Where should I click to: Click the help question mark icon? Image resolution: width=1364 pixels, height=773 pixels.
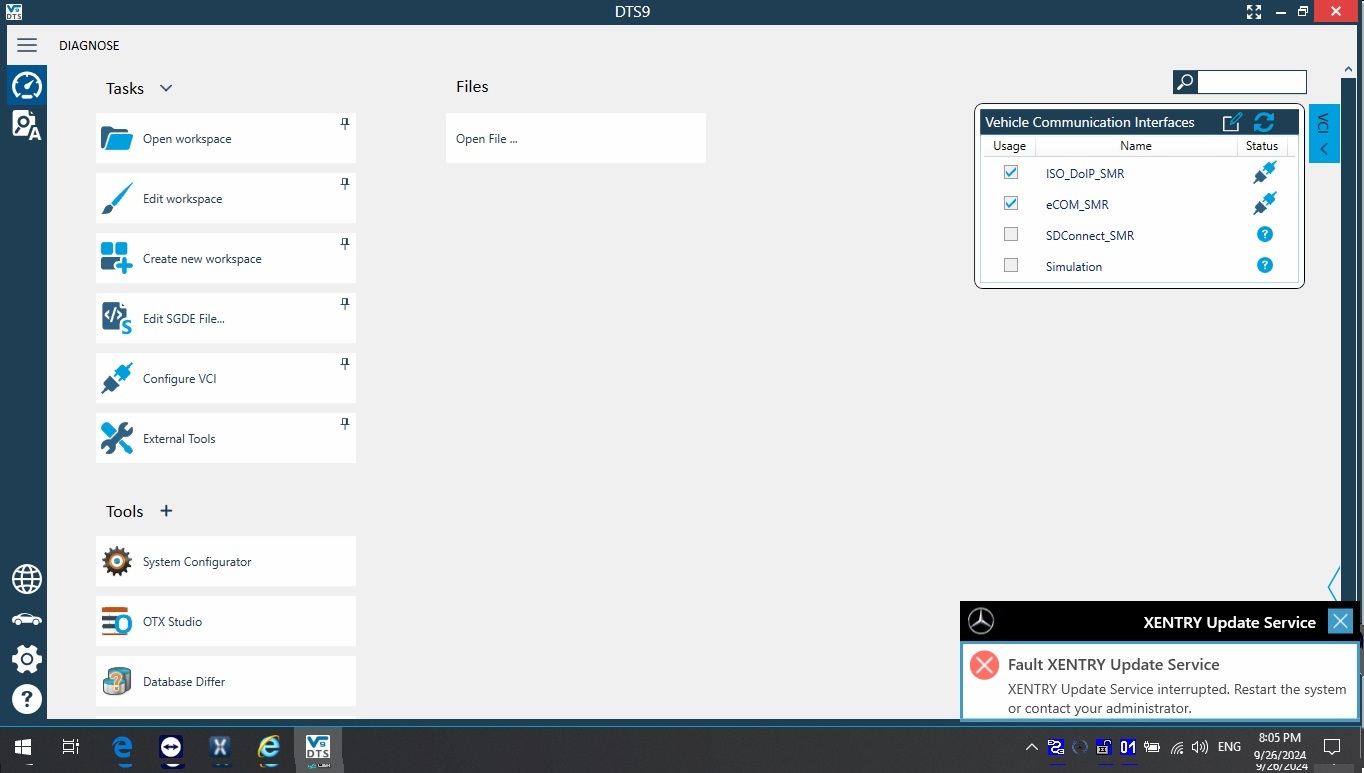tap(26, 699)
